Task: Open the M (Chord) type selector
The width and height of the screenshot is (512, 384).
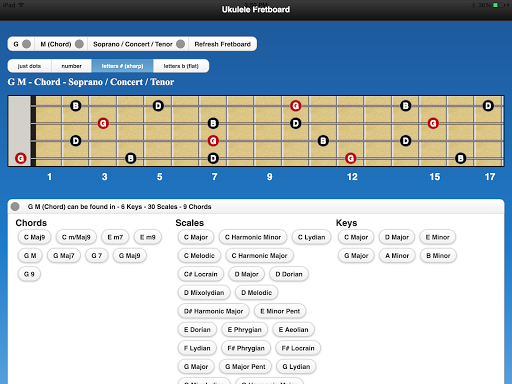Action: [61, 44]
